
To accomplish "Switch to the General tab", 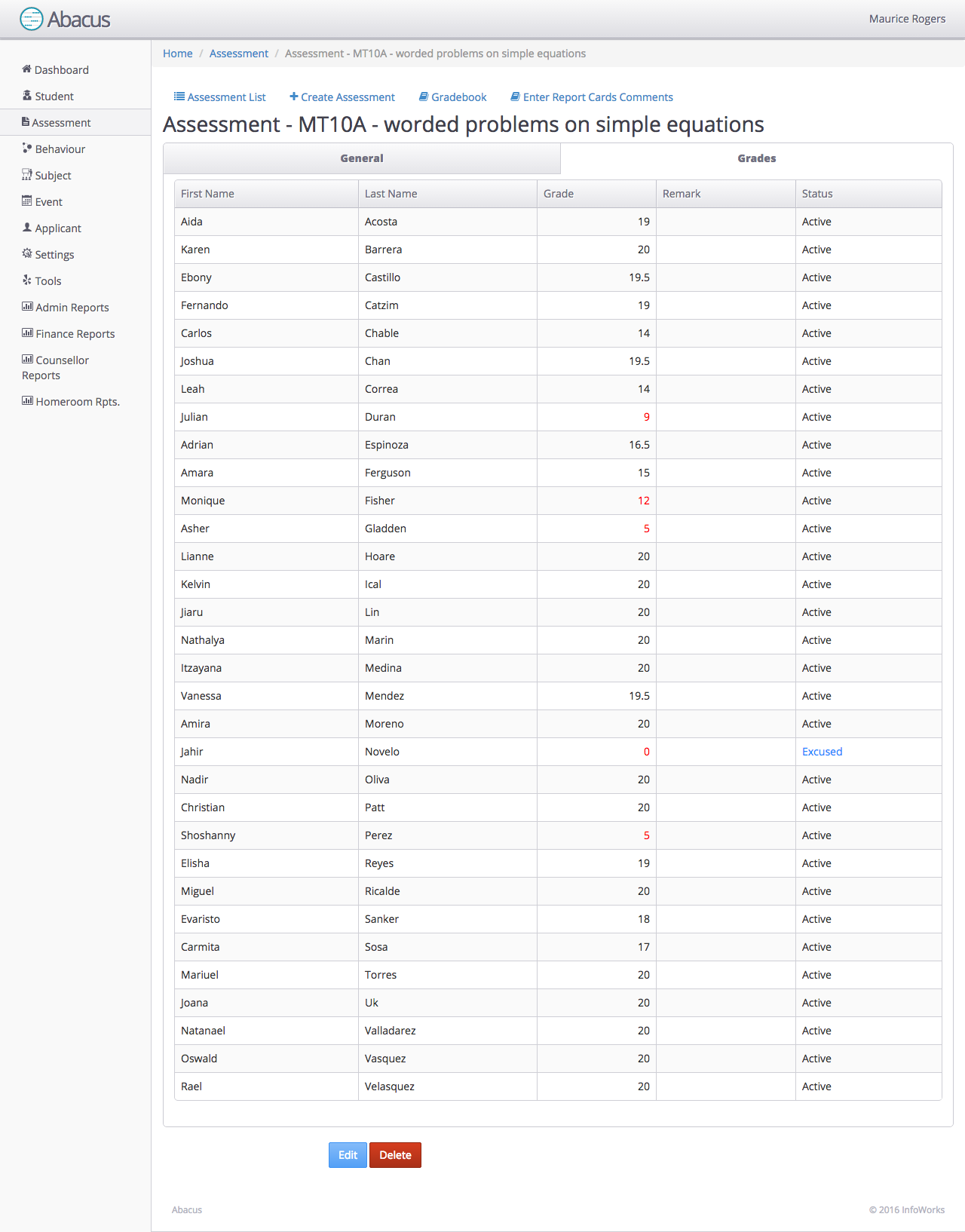I will tap(362, 158).
